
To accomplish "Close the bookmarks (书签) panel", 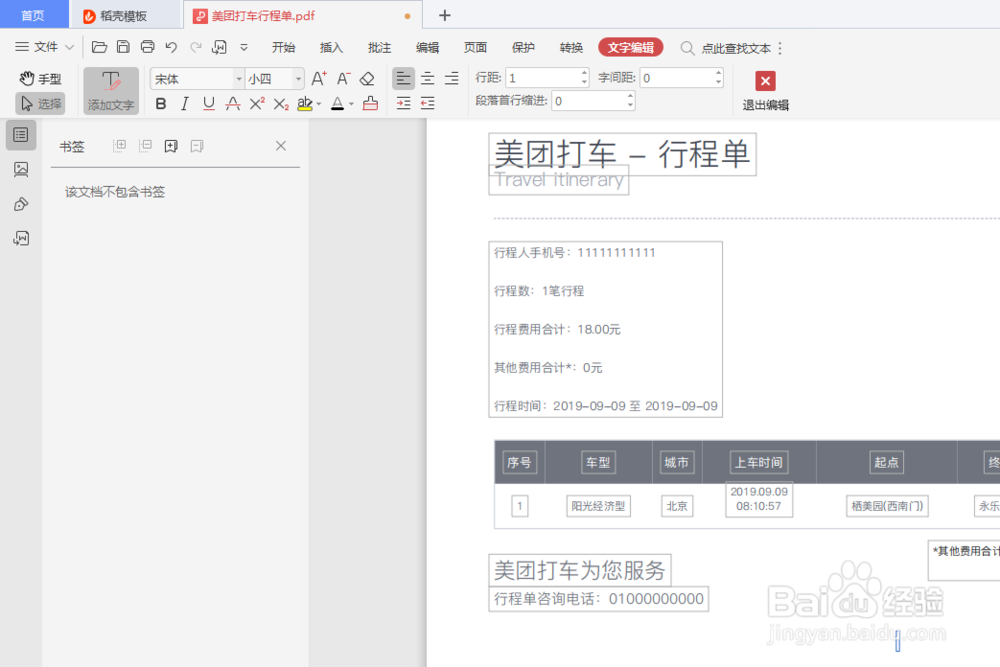I will [x=281, y=146].
